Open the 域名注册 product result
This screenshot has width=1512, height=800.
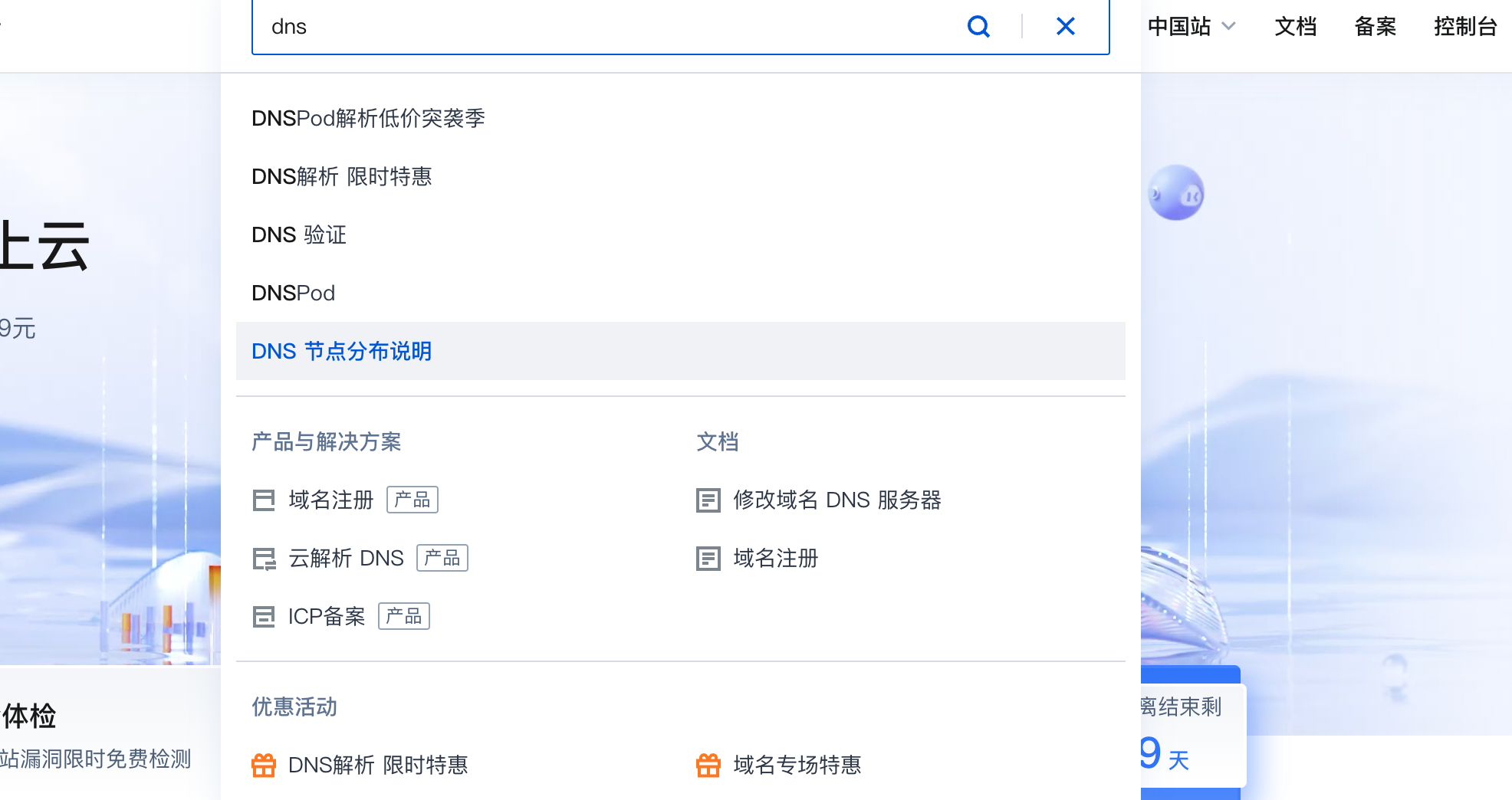(x=330, y=500)
